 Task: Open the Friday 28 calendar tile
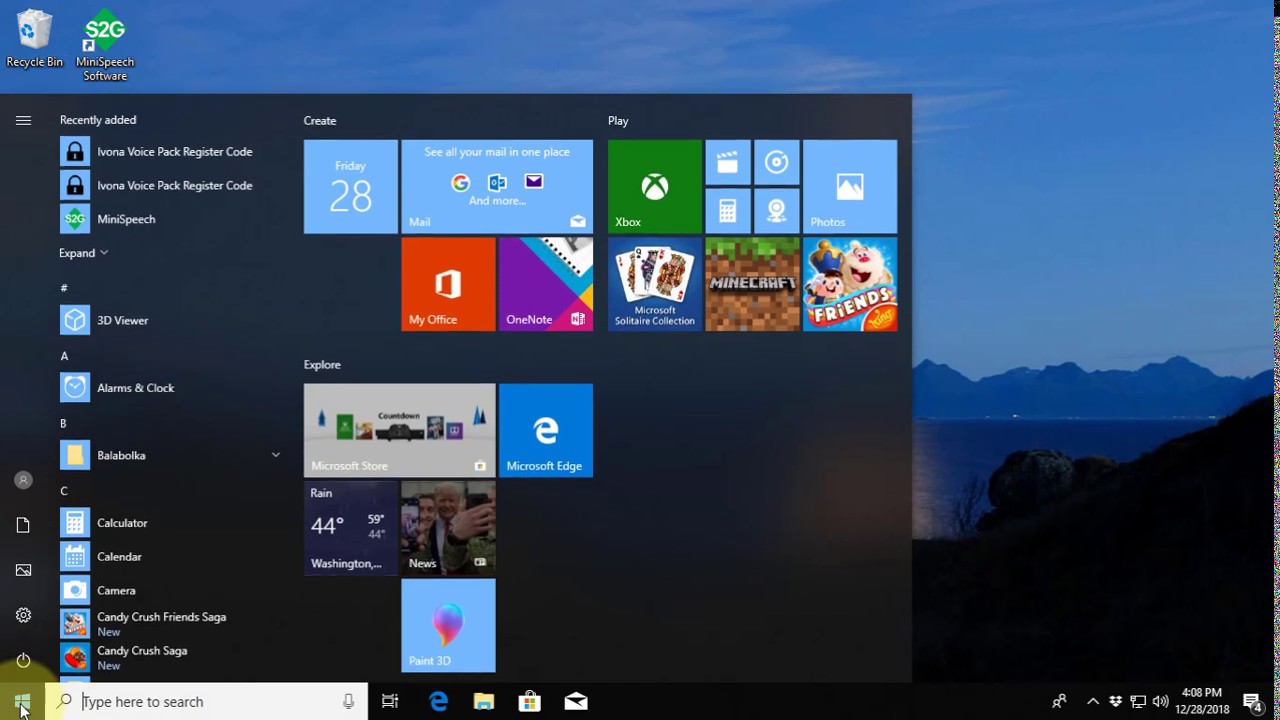[x=351, y=186]
